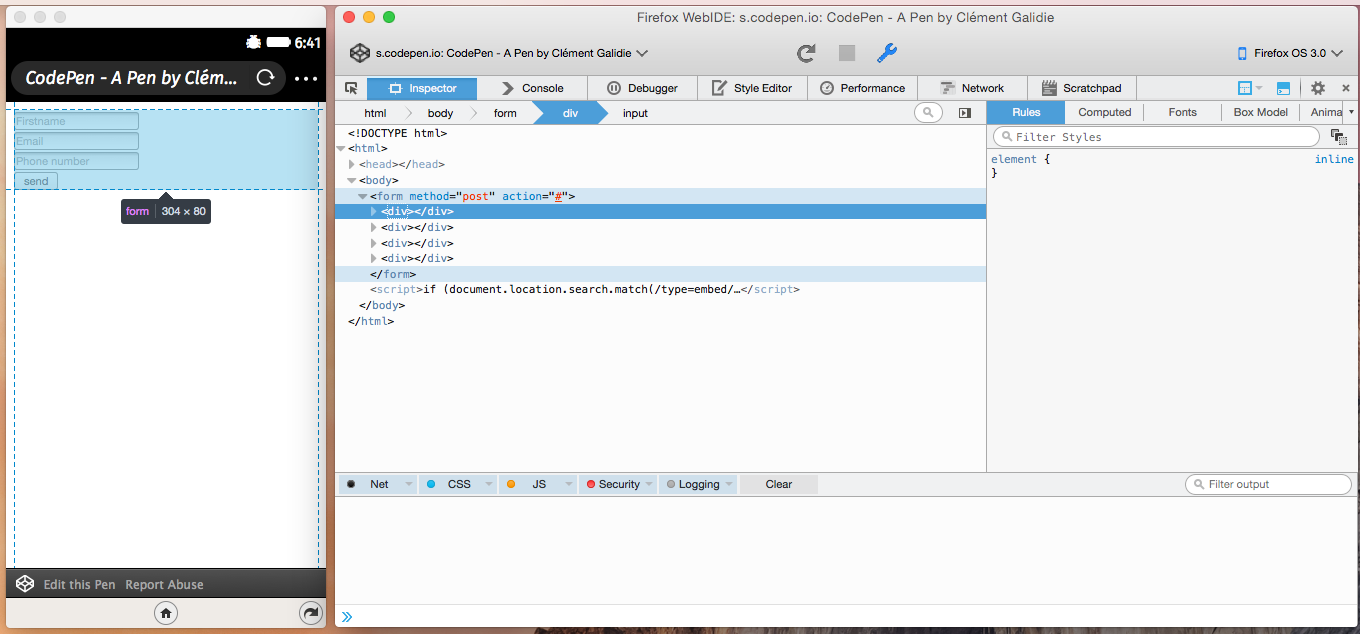Click the Report Abuse link
The width and height of the screenshot is (1360, 634).
[164, 584]
